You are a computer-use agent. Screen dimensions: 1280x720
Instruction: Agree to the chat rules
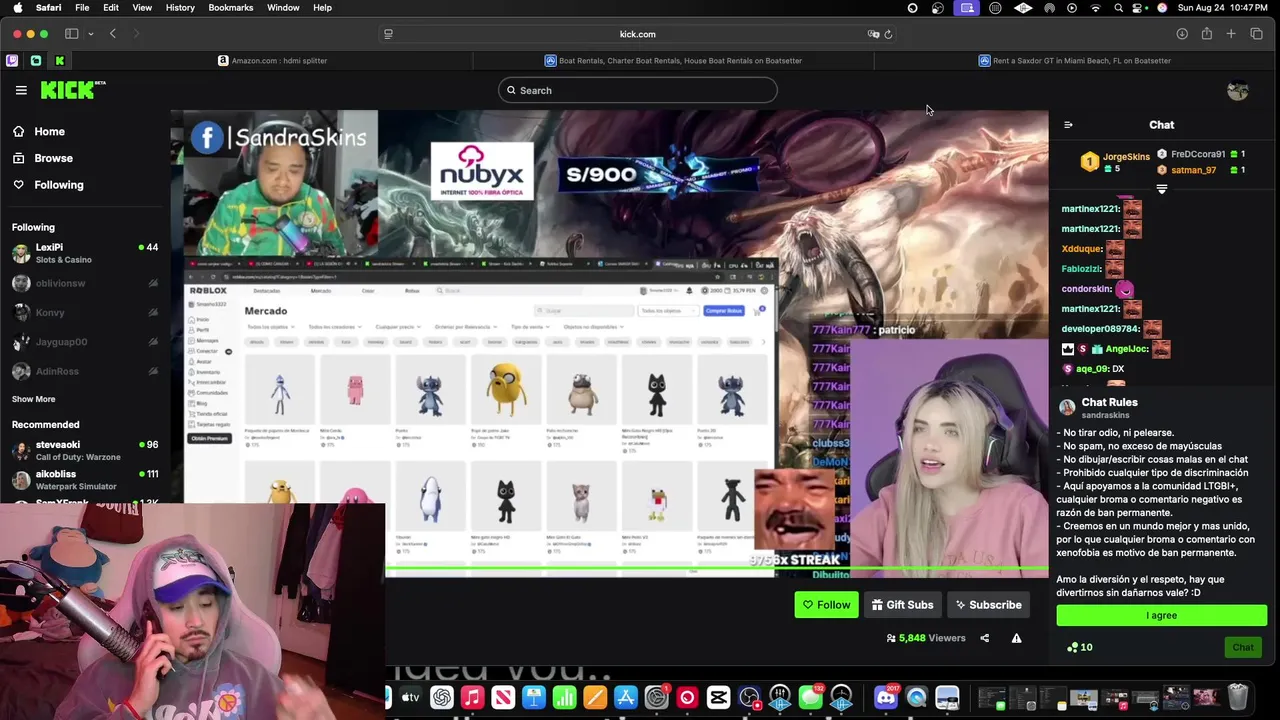[1161, 615]
